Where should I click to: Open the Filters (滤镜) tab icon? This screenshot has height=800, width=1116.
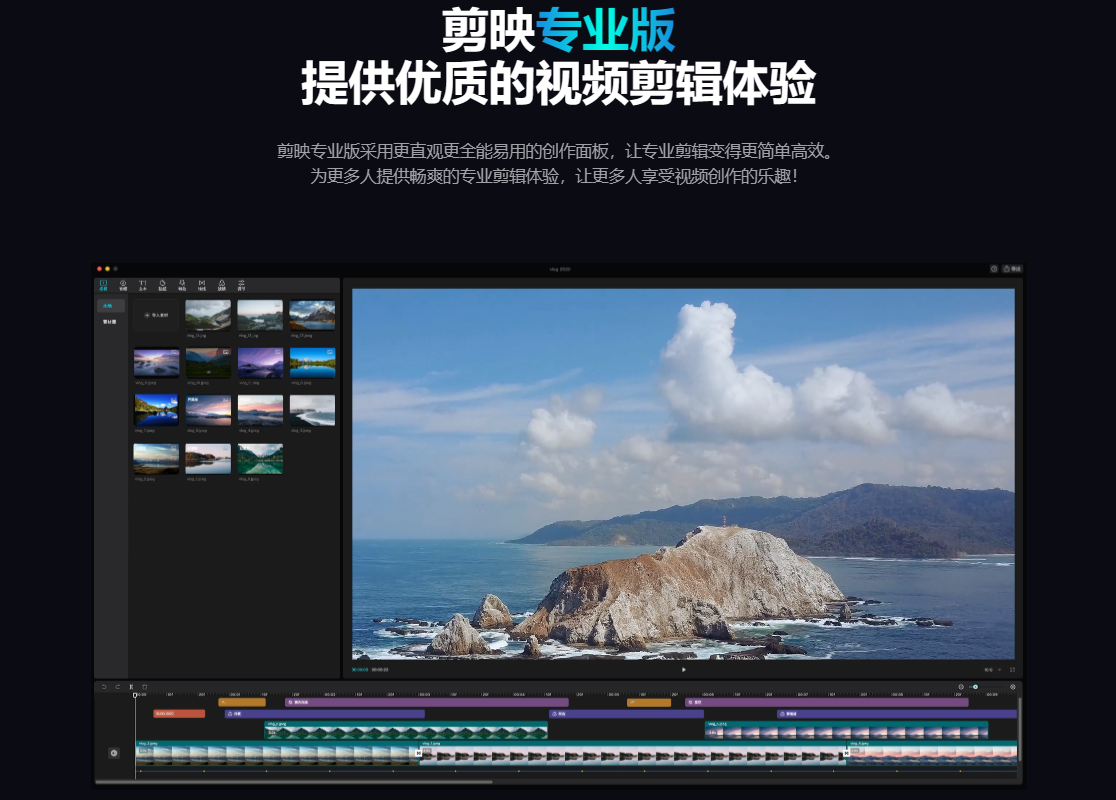point(221,285)
